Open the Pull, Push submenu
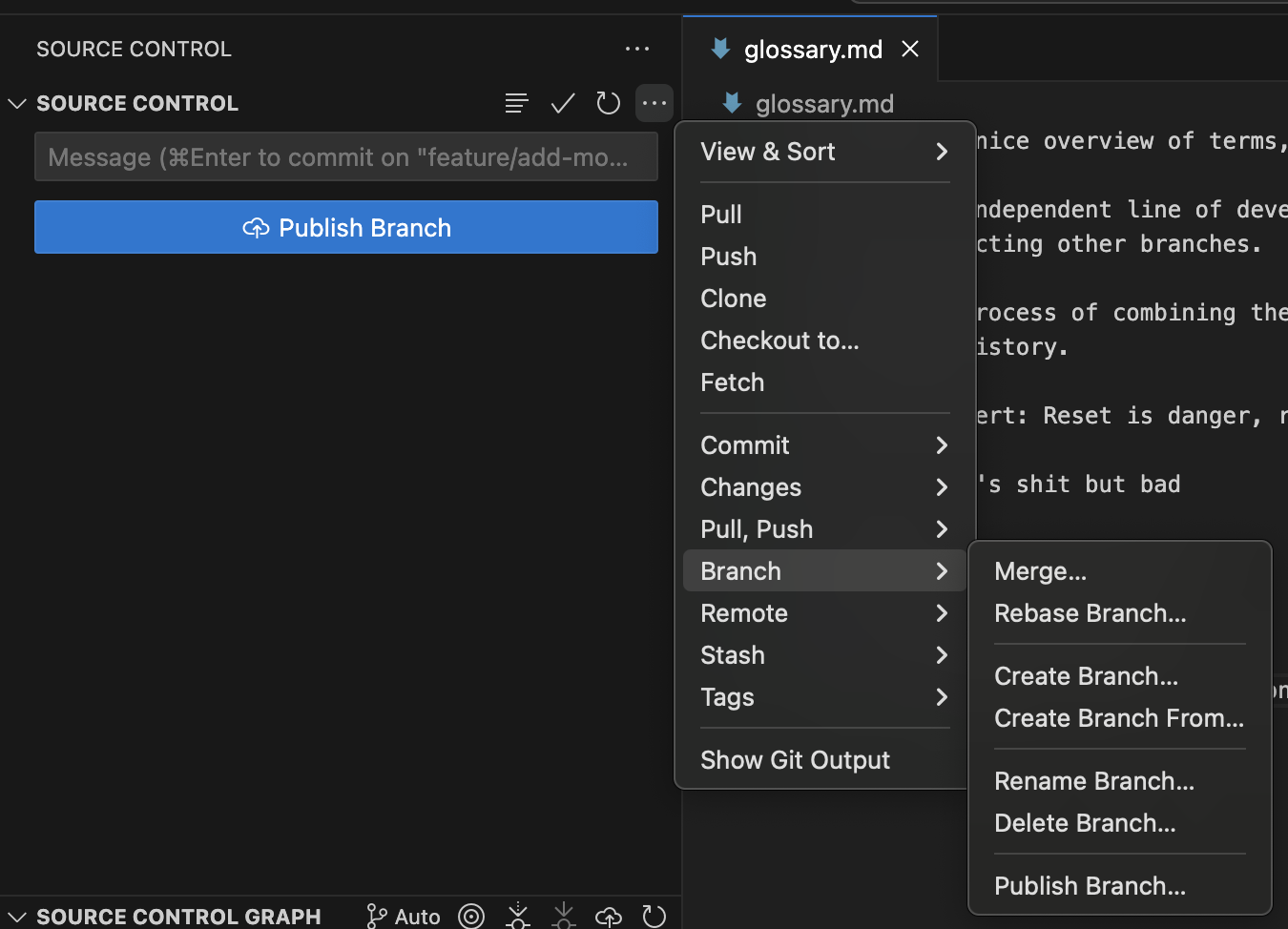The width and height of the screenshot is (1288, 929). tap(825, 529)
